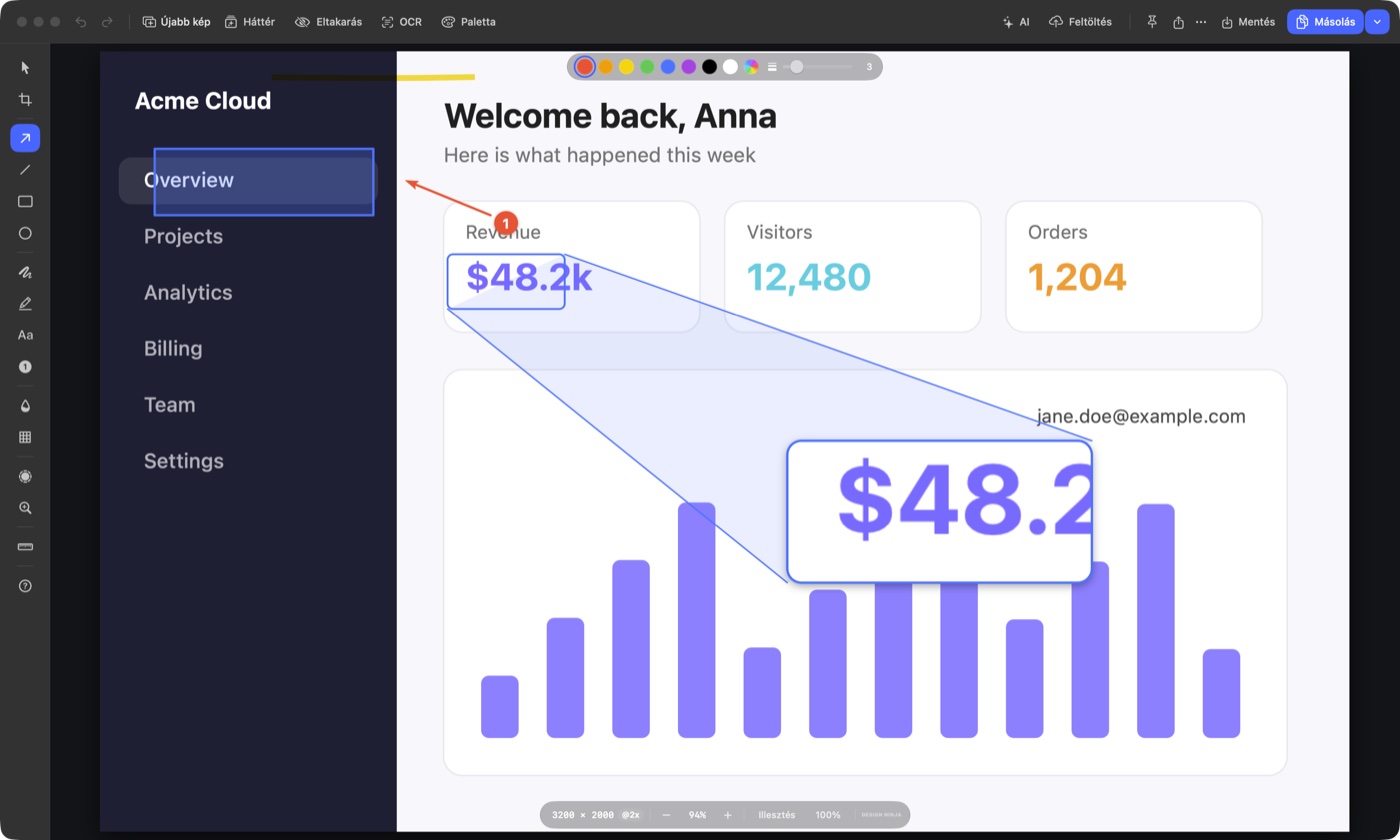1400x840 pixels.
Task: Select the Ellipse shape tool
Action: pos(25,233)
